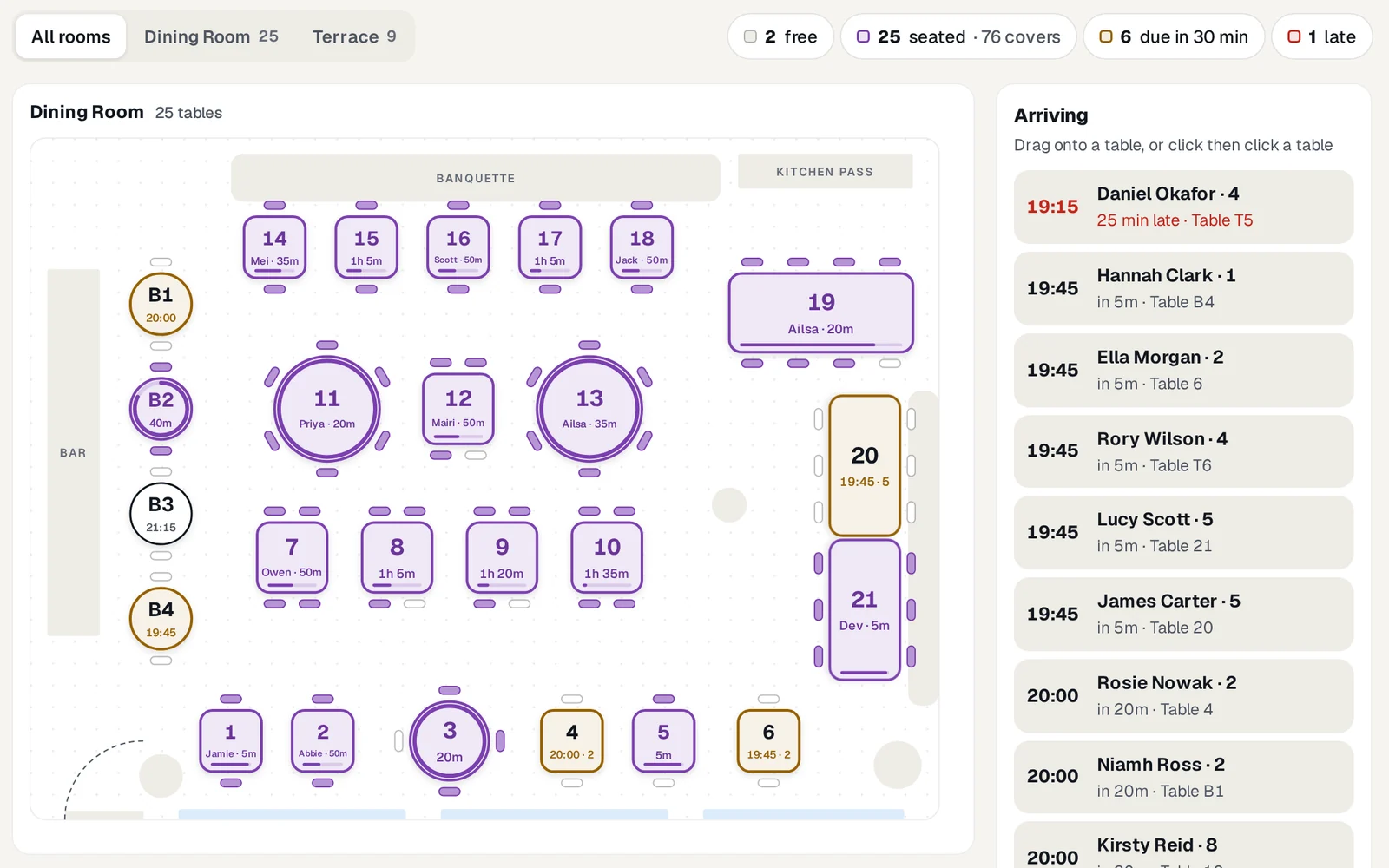This screenshot has height=868, width=1389.
Task: Choose reserved table 20 for 19:45
Action: coord(865,465)
